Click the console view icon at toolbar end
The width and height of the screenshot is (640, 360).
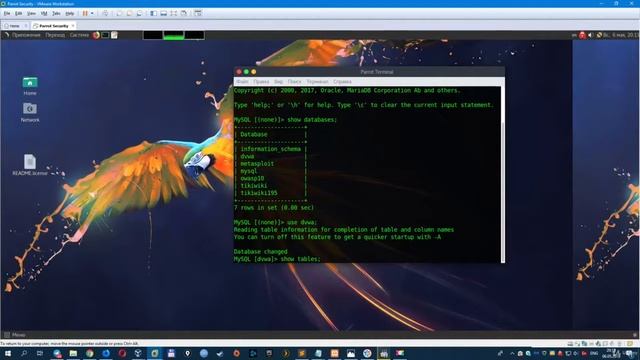click(198, 13)
